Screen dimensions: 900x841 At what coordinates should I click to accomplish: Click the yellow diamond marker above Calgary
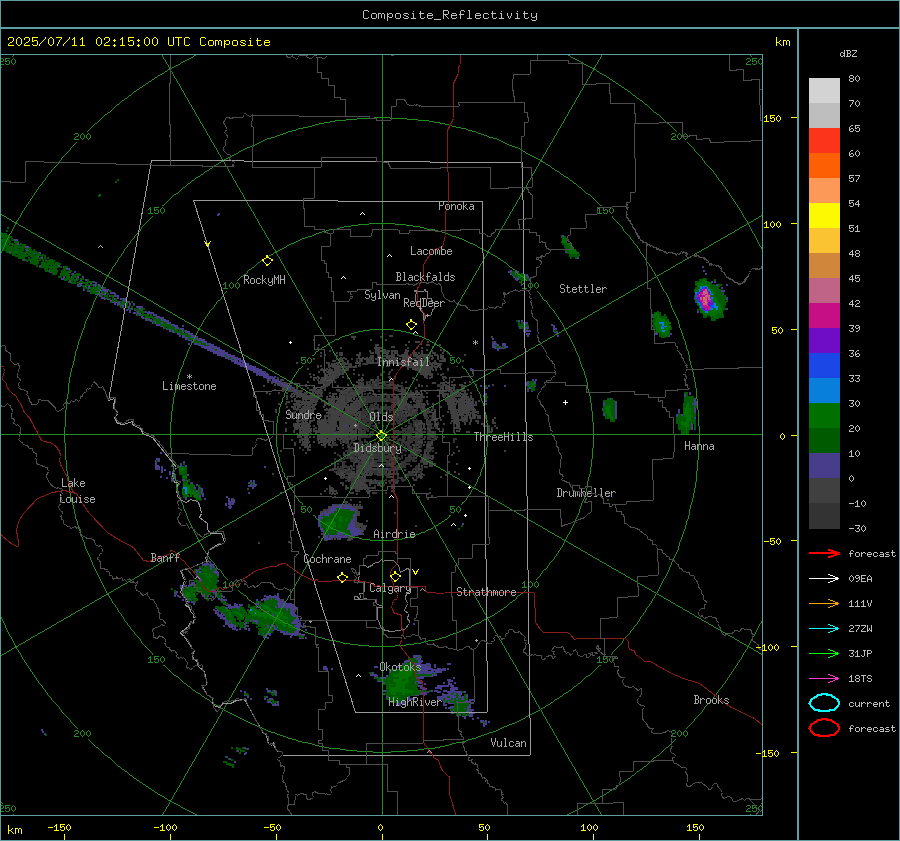pos(395,576)
